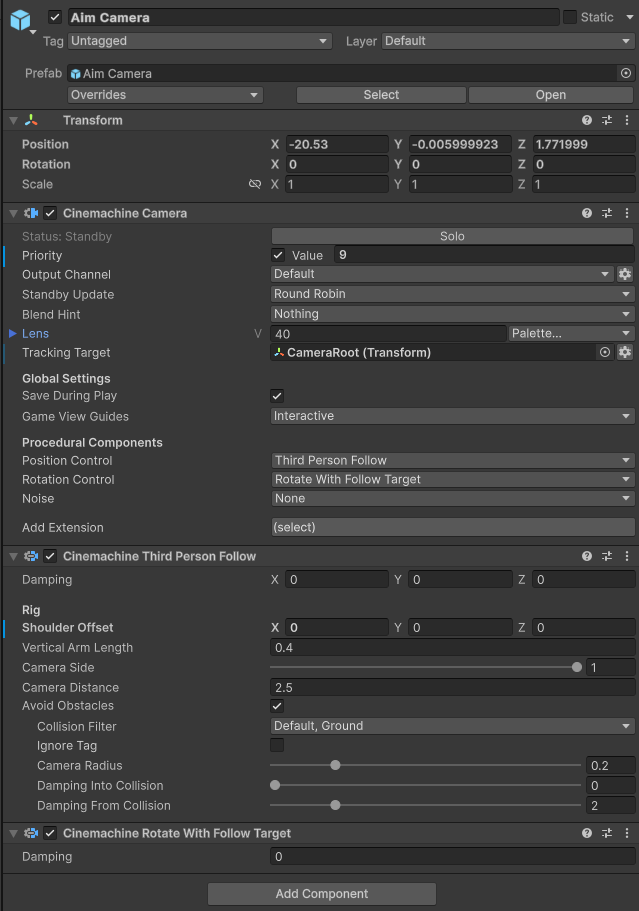Open object picker for Prefab field
Viewport: 639px width, 911px height.
626,74
